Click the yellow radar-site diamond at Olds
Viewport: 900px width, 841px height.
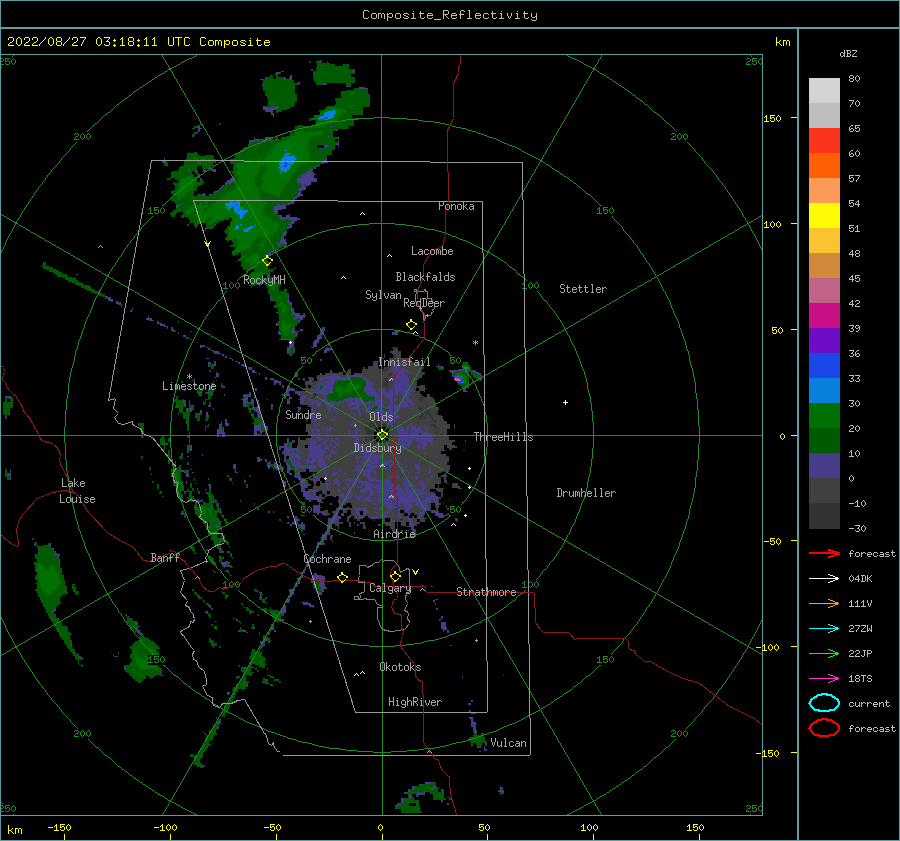coord(382,435)
